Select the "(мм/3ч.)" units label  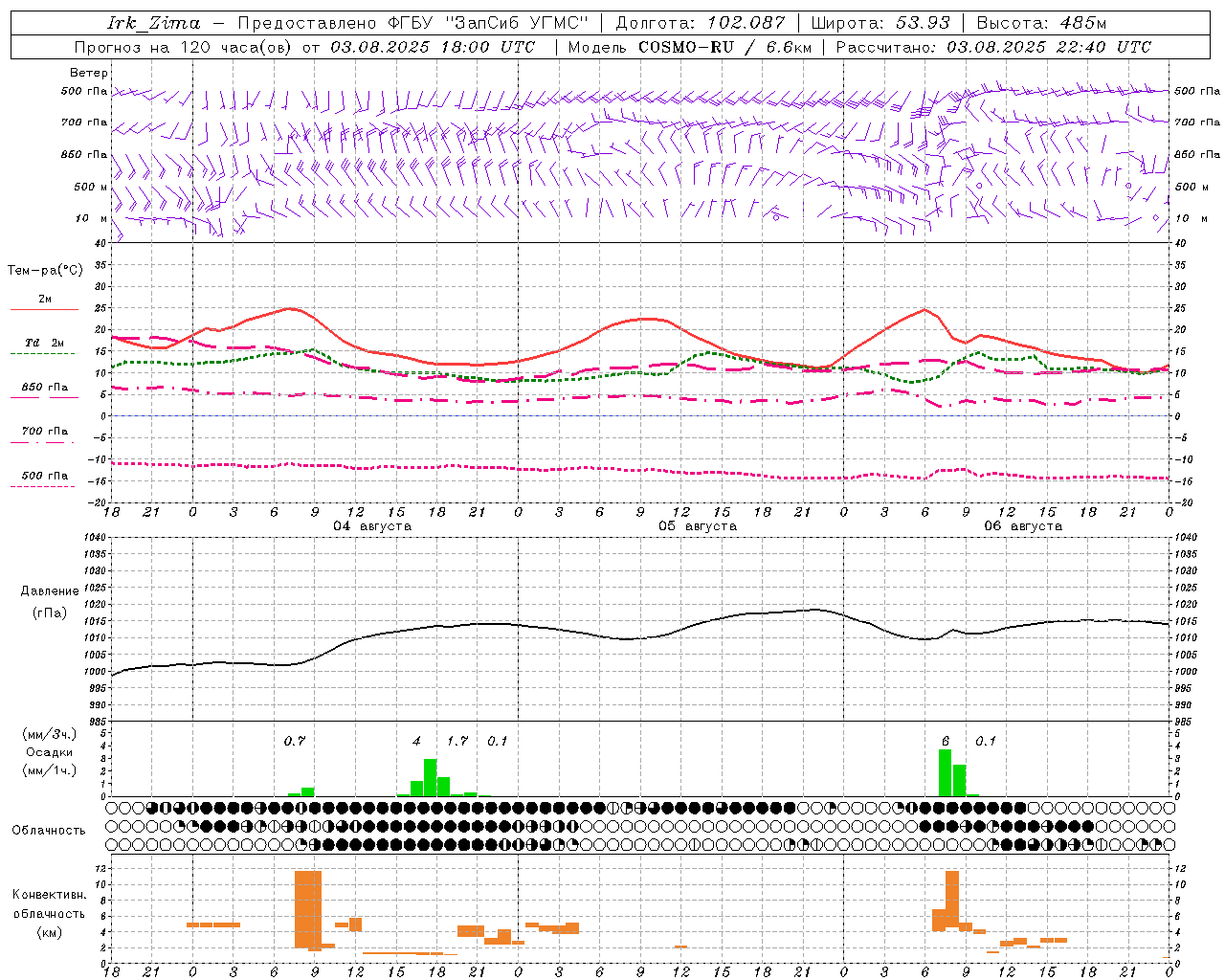point(49,734)
